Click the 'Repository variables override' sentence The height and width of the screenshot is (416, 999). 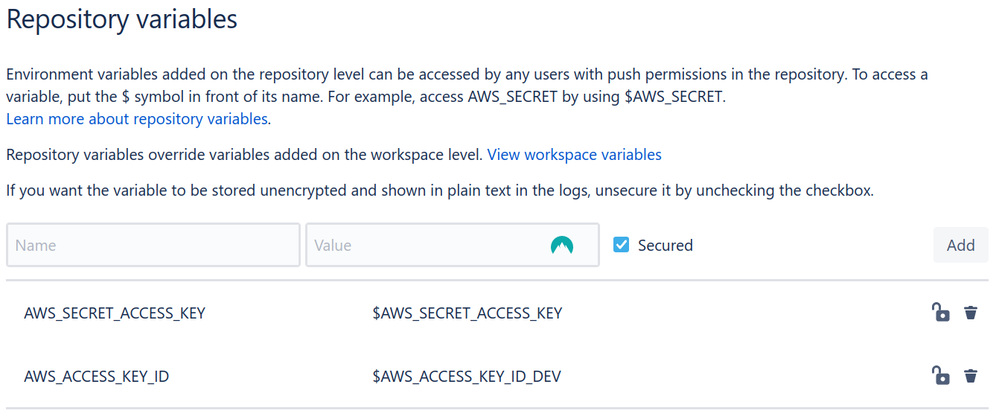(244, 154)
